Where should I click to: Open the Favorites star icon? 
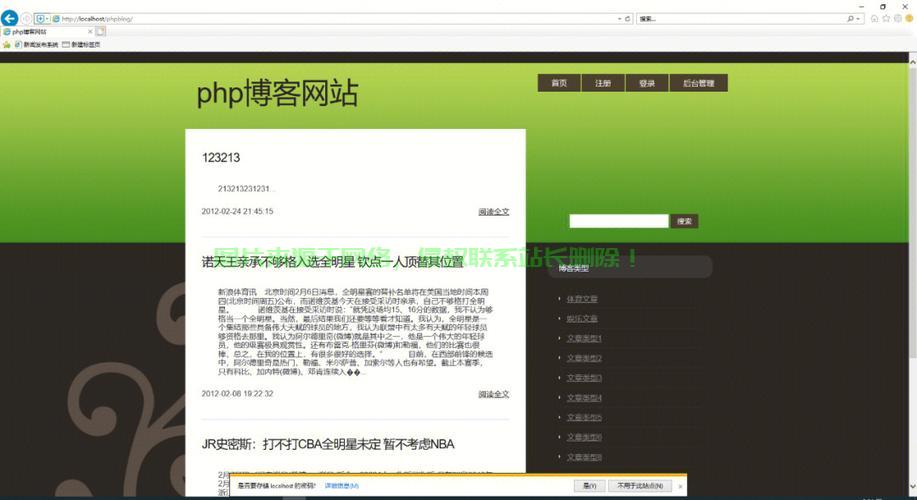(886, 19)
